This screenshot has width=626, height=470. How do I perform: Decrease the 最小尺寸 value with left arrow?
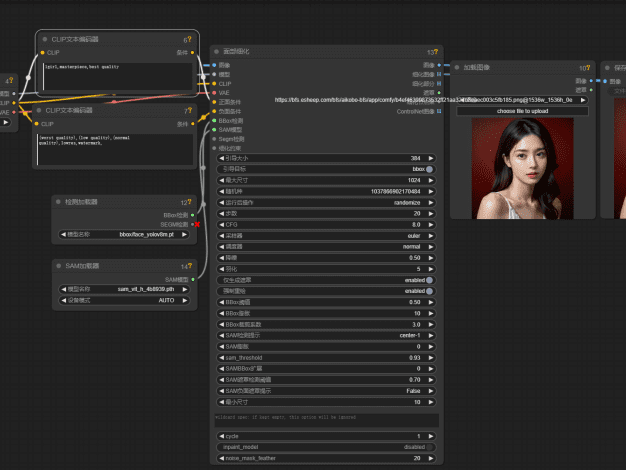(x=222, y=402)
